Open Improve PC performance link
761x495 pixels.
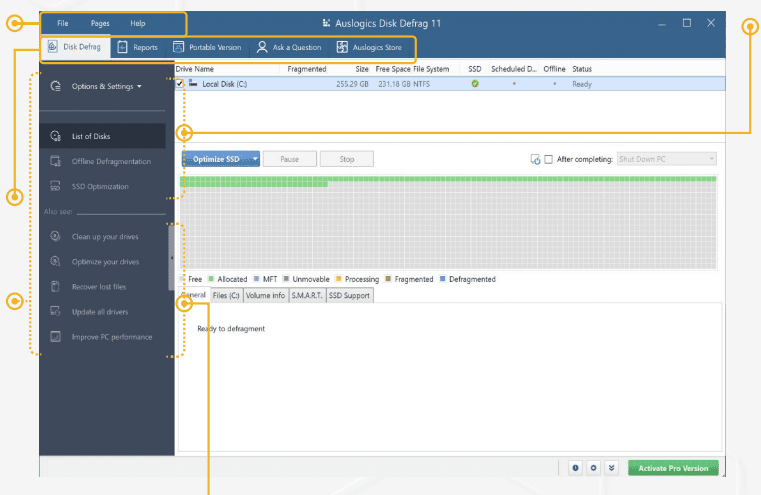tap(112, 337)
